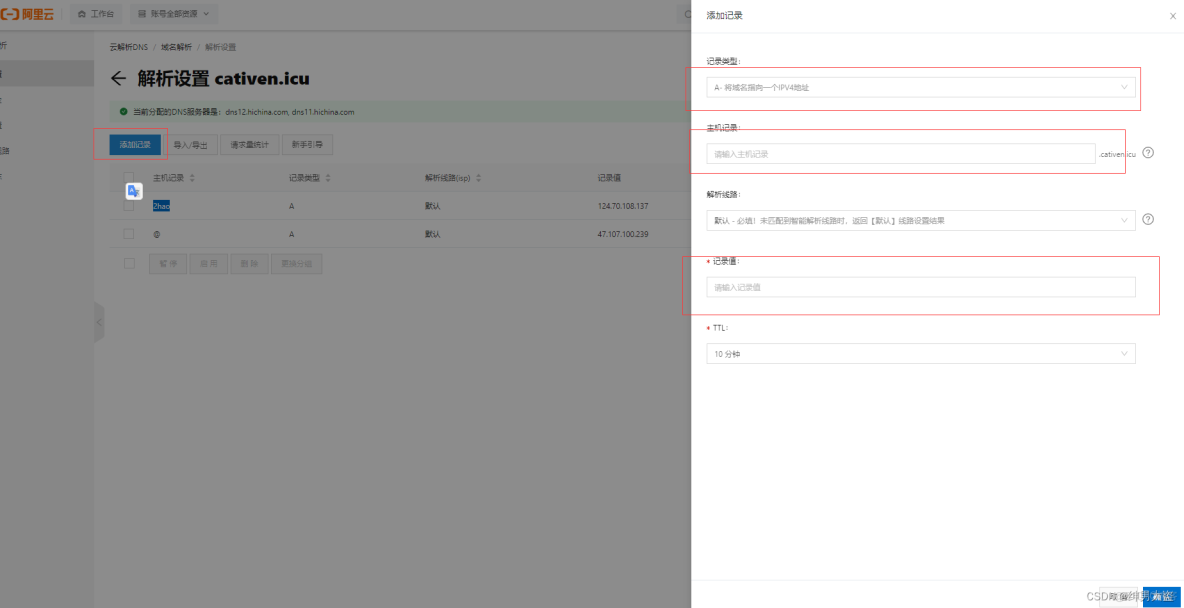Check the checkbox for record 2hao
Viewport: 1184px width, 608px height.
(x=127, y=204)
